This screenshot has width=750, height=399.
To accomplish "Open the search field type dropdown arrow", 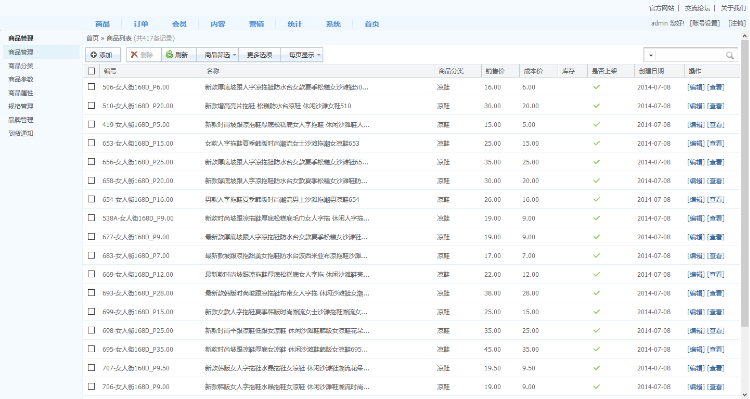I will pos(651,55).
